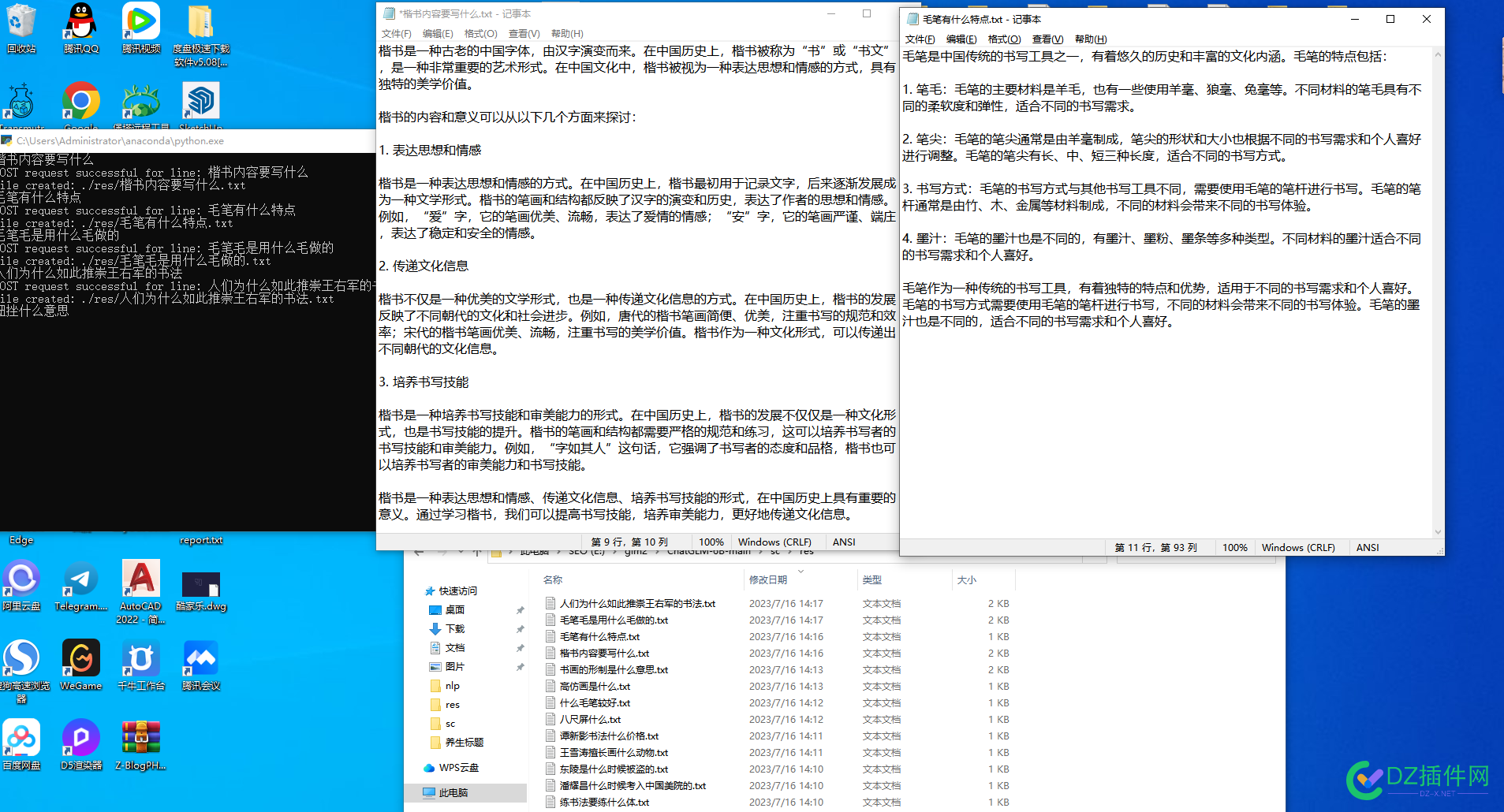
Task: Open the Recycle Bin desktop icon
Action: click(21, 28)
